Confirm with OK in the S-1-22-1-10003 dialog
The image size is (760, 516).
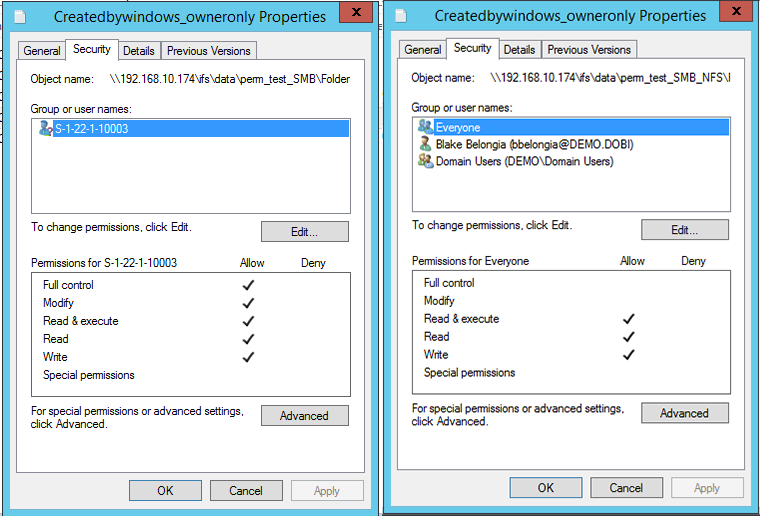tap(165, 490)
